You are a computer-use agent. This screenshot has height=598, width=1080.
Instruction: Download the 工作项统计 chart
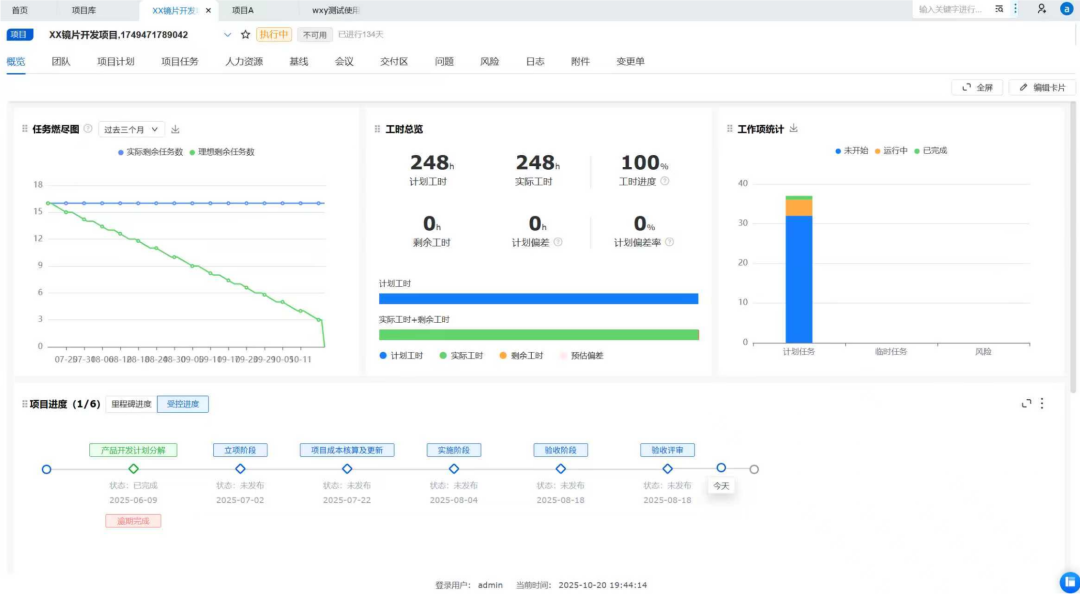click(x=793, y=128)
